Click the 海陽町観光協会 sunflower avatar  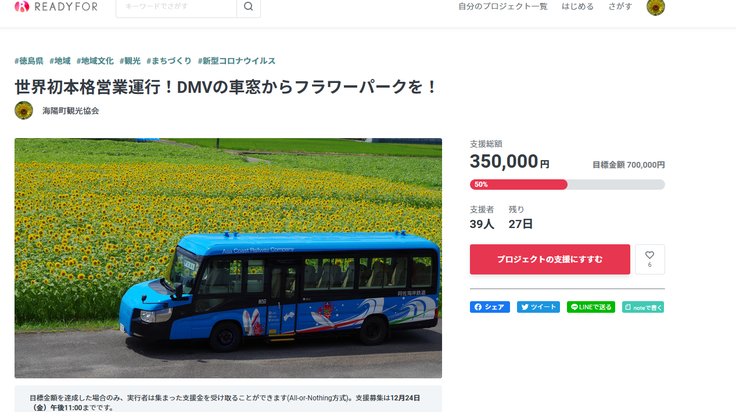[x=24, y=111]
